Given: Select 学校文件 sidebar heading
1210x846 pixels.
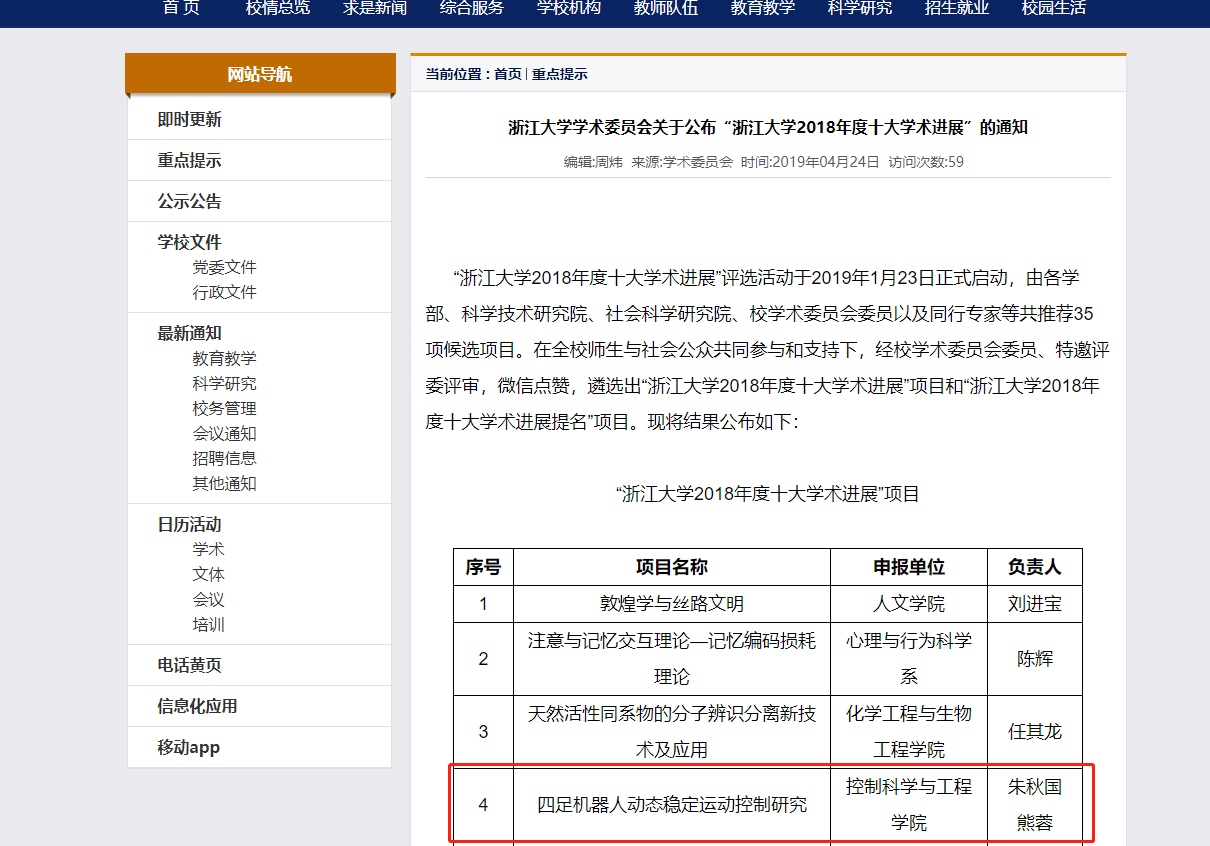Looking at the screenshot, I should tap(189, 242).
